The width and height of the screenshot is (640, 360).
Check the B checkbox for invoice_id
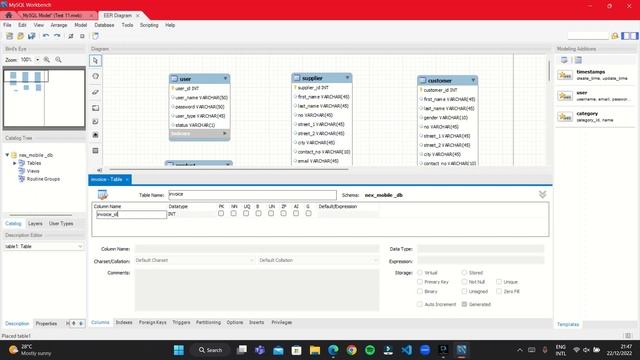(x=258, y=213)
